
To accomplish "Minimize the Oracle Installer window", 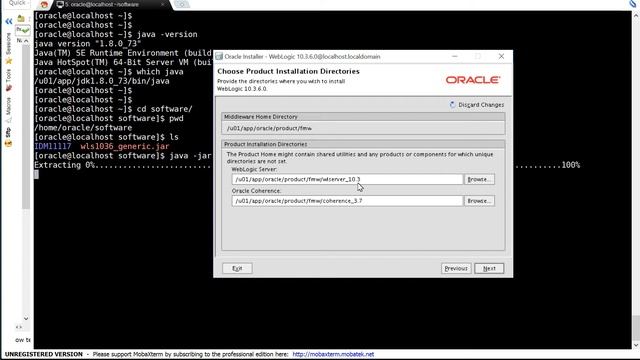I will click(455, 56).
